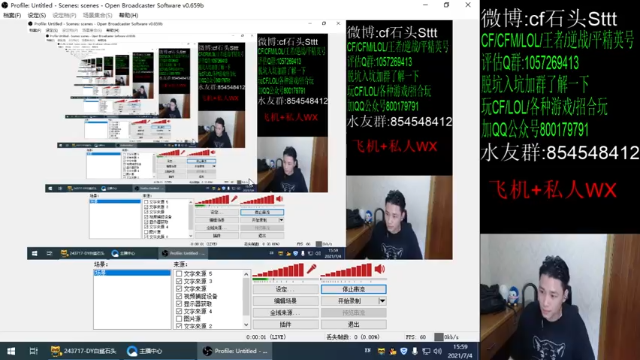Click the 设定... button
The width and height of the screenshot is (640, 360).
(x=285, y=289)
